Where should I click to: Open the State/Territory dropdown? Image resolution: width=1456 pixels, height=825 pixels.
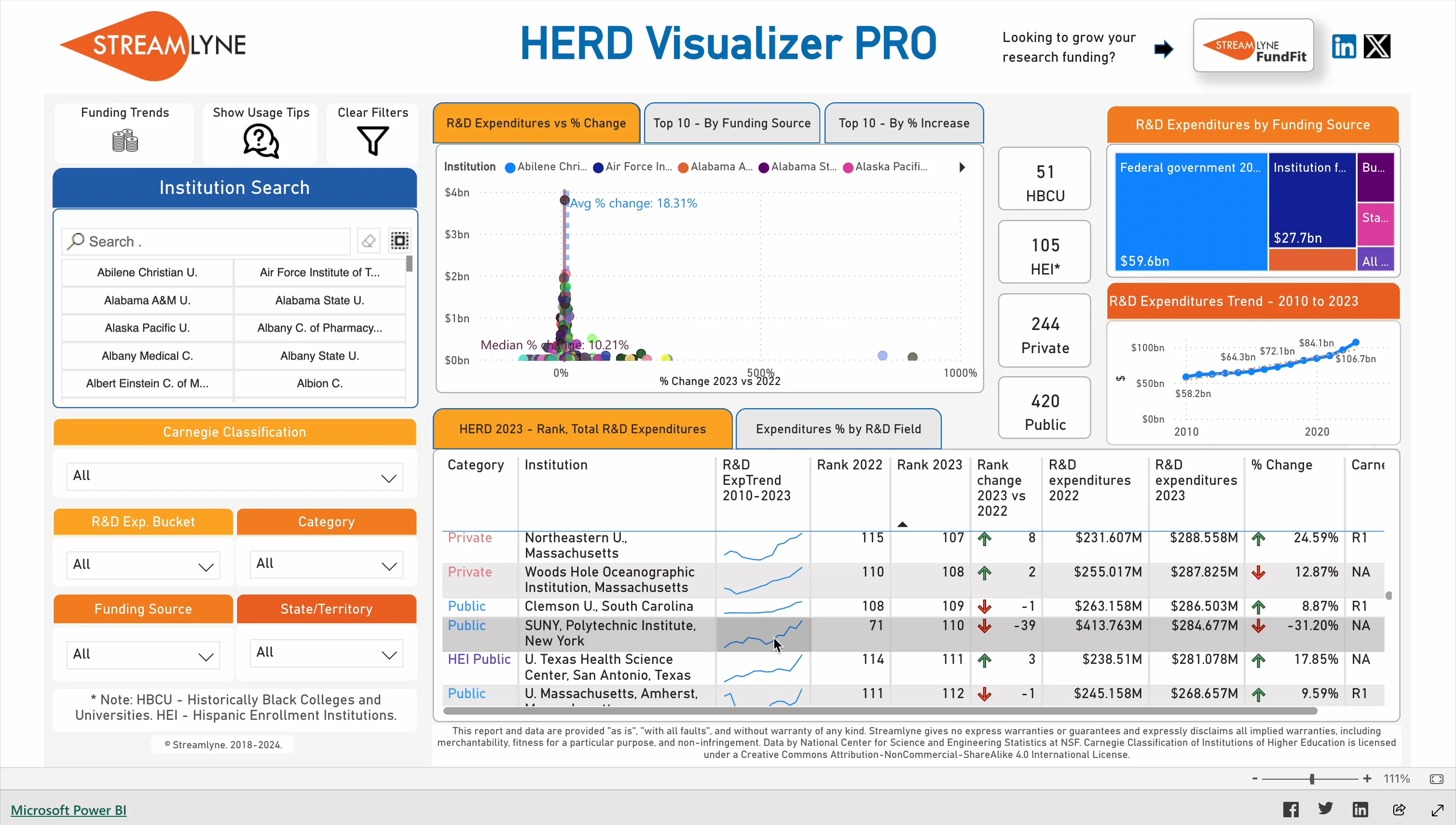[326, 653]
